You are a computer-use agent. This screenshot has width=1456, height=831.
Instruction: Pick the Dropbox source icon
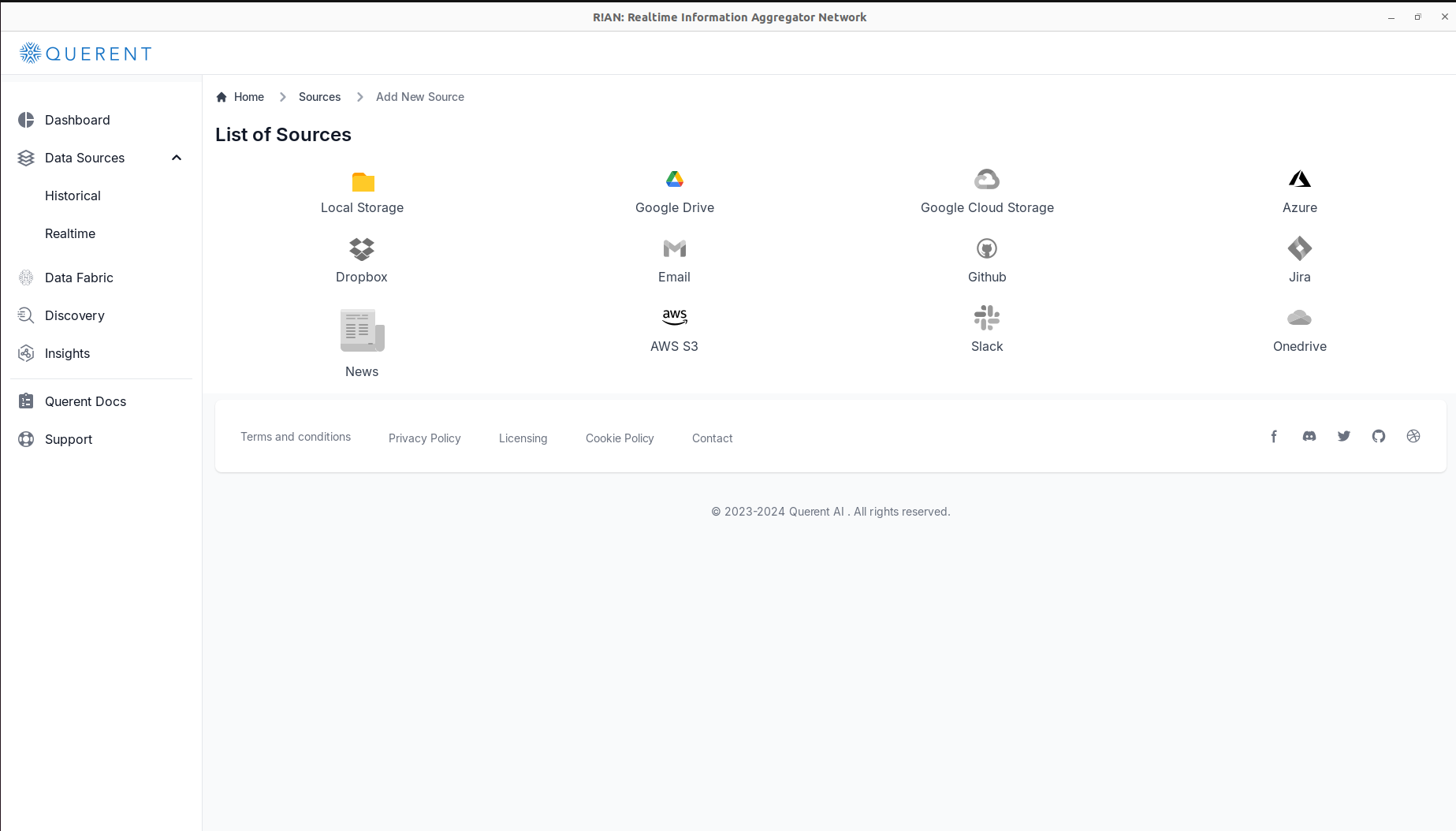pyautogui.click(x=362, y=249)
